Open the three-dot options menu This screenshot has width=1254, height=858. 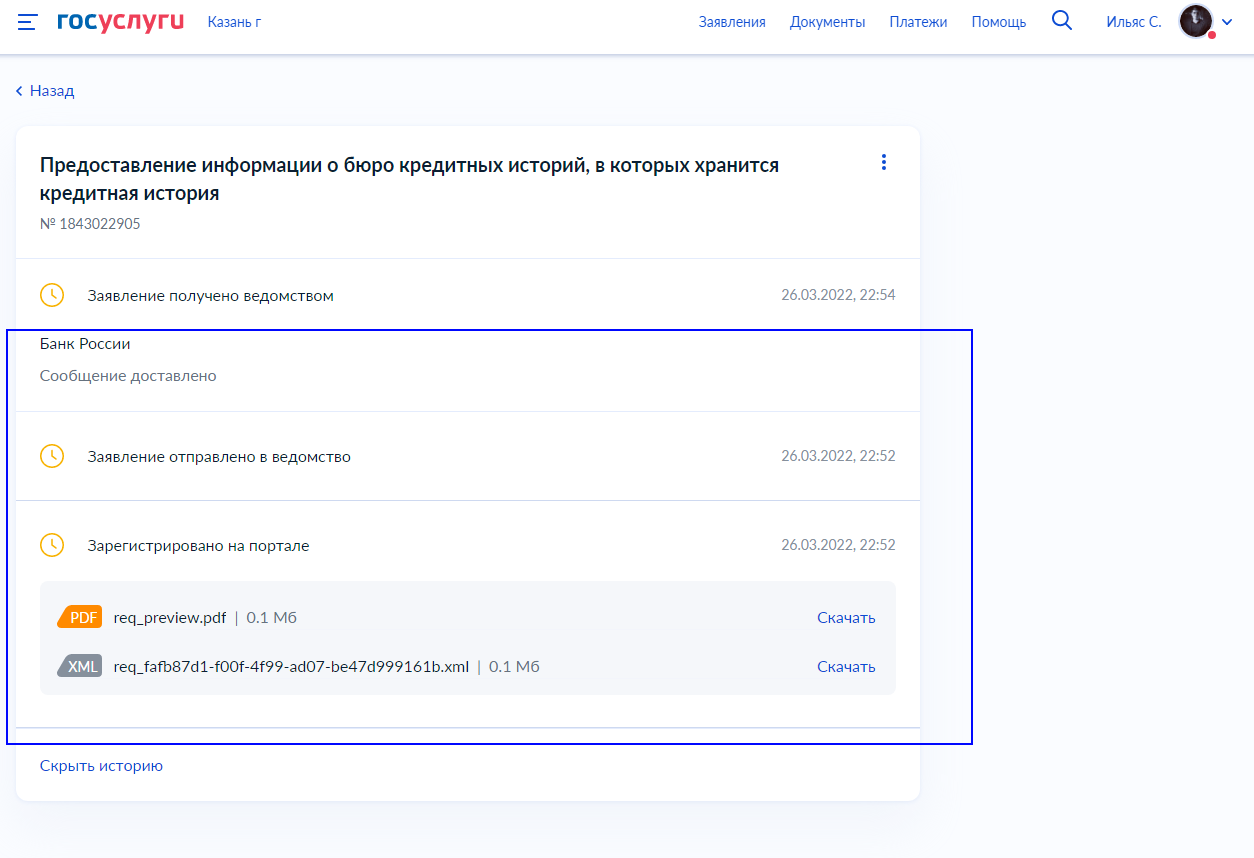(x=883, y=162)
